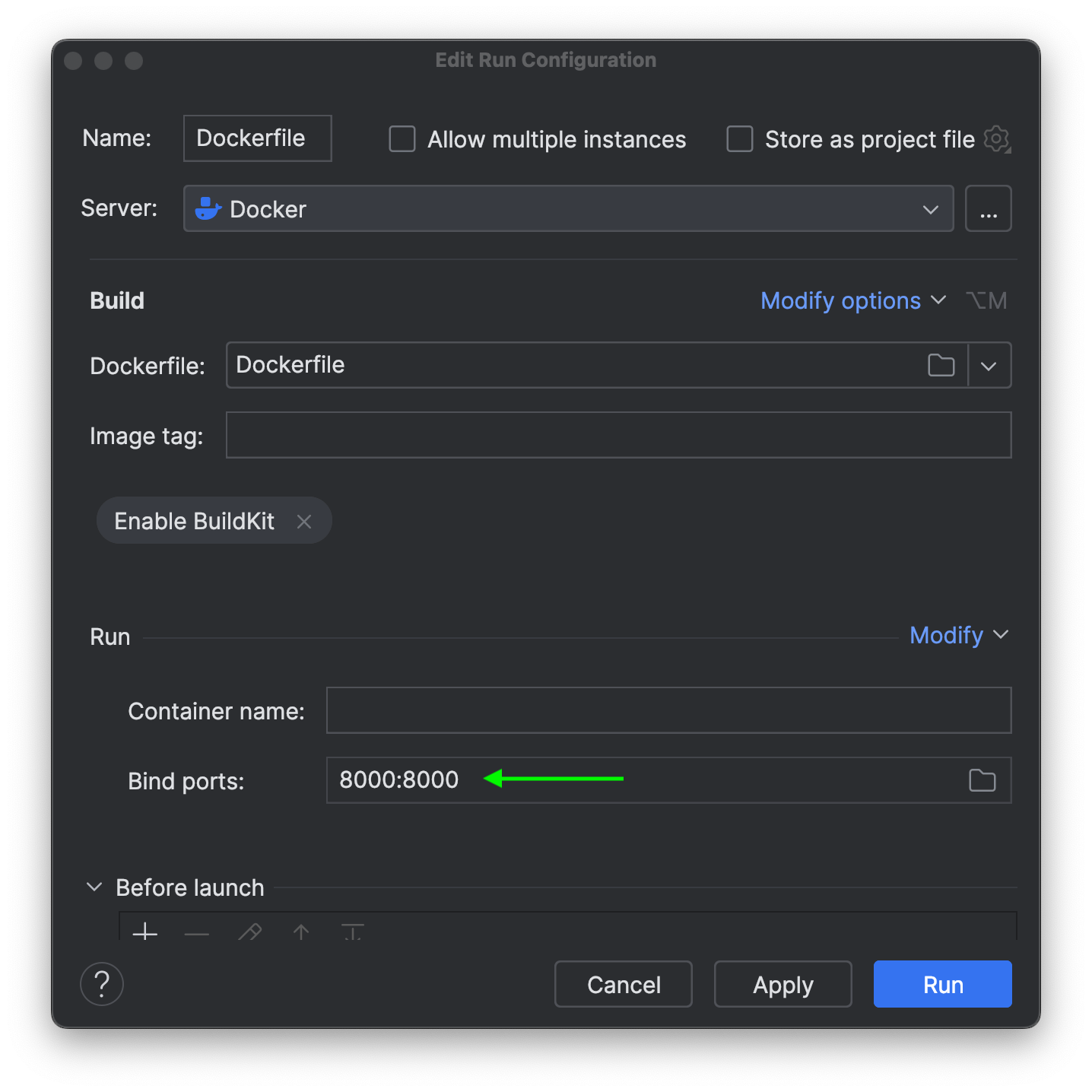1092x1092 pixels.
Task: Click the Apply button
Action: 782,985
